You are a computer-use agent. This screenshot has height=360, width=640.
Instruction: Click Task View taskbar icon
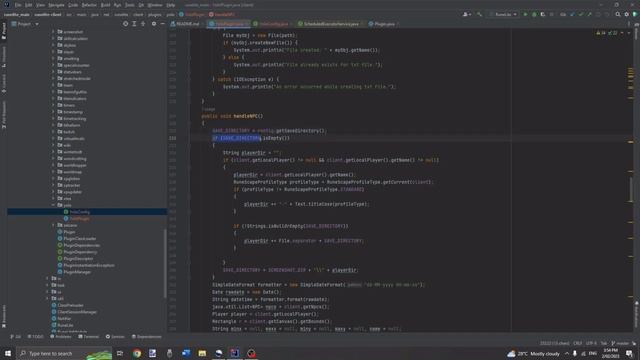coord(120,353)
